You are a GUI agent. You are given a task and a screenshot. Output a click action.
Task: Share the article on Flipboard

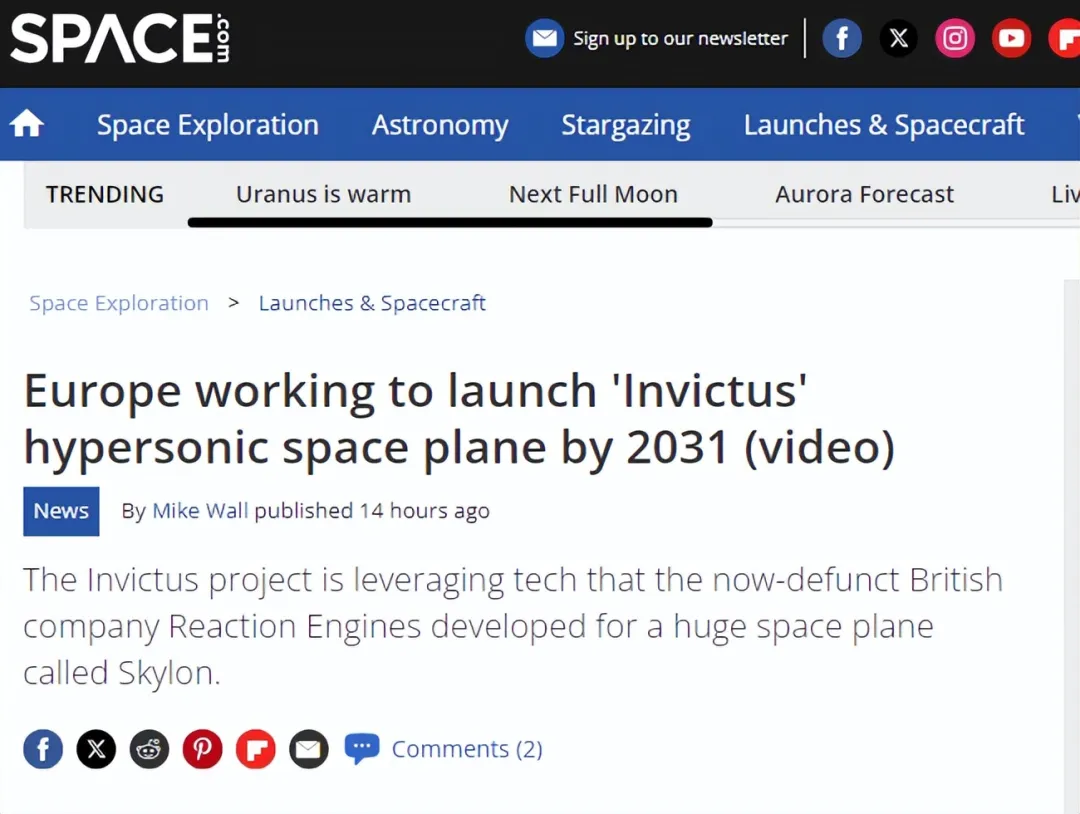[256, 749]
